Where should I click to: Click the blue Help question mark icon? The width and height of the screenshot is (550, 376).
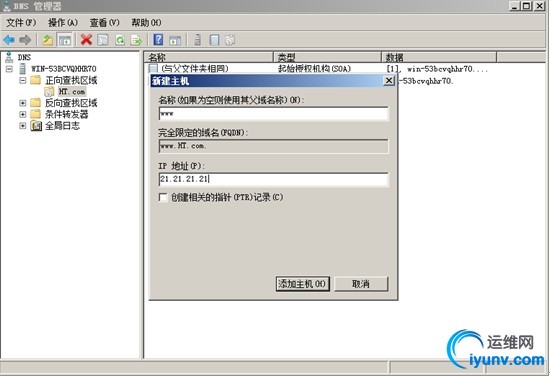(x=158, y=40)
